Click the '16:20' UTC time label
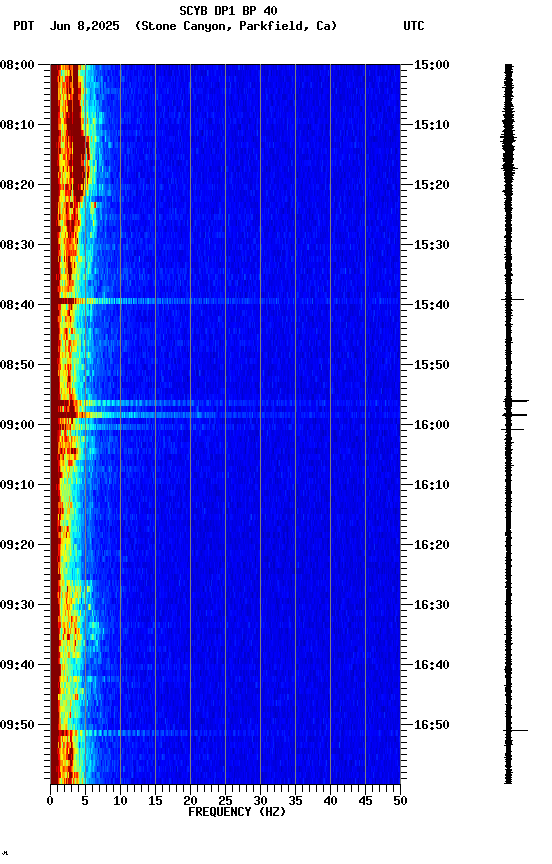The height and width of the screenshot is (864, 552). pyautogui.click(x=432, y=545)
